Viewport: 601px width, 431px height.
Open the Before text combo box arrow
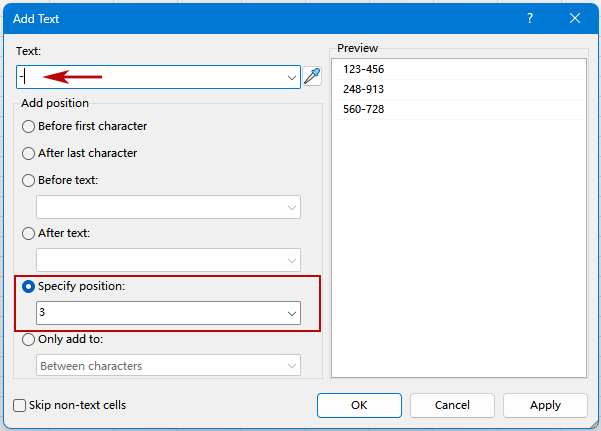[292, 207]
